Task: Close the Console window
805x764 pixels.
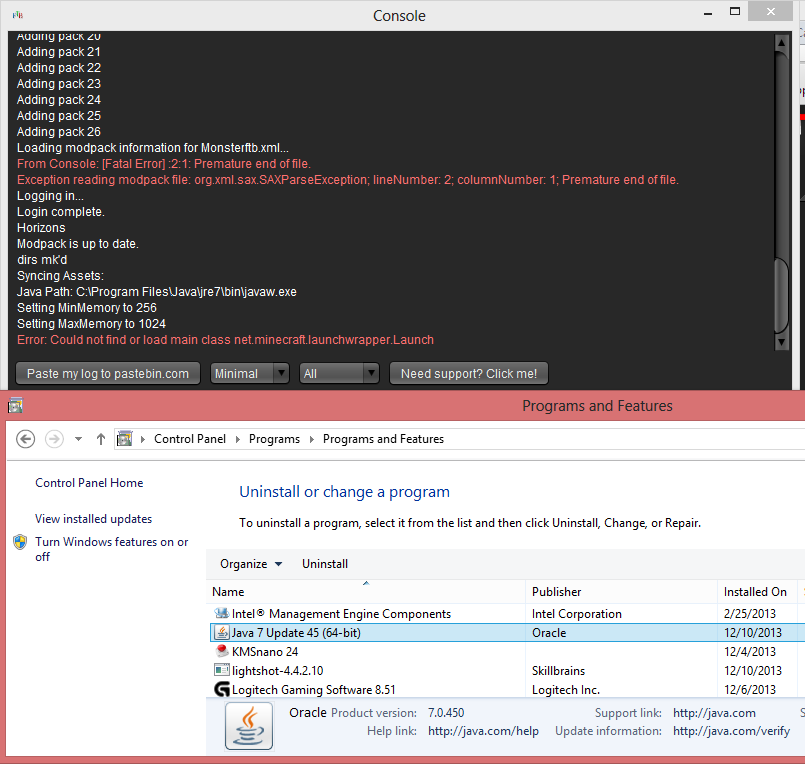Action: point(771,11)
